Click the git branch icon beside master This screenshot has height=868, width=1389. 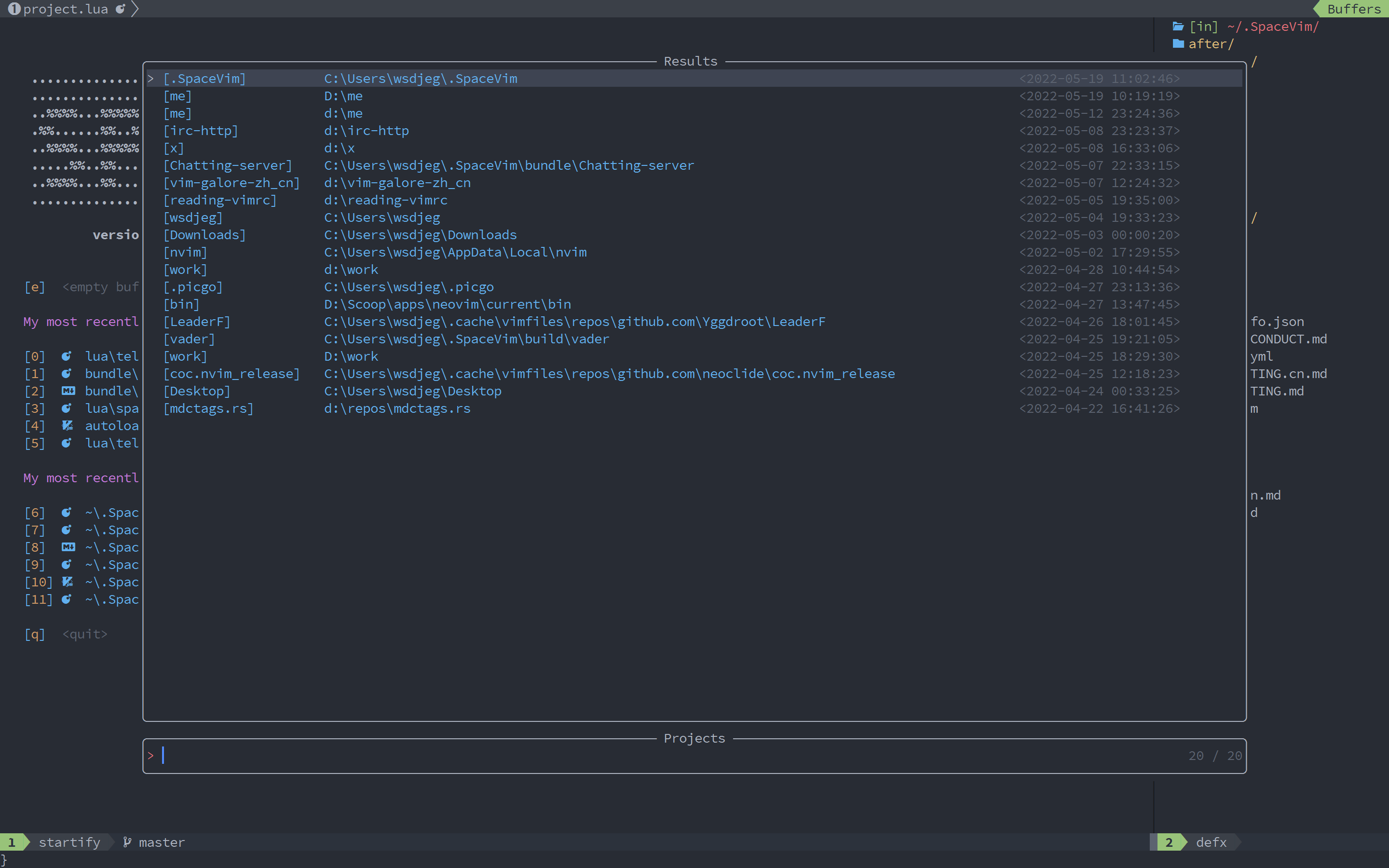point(127,841)
